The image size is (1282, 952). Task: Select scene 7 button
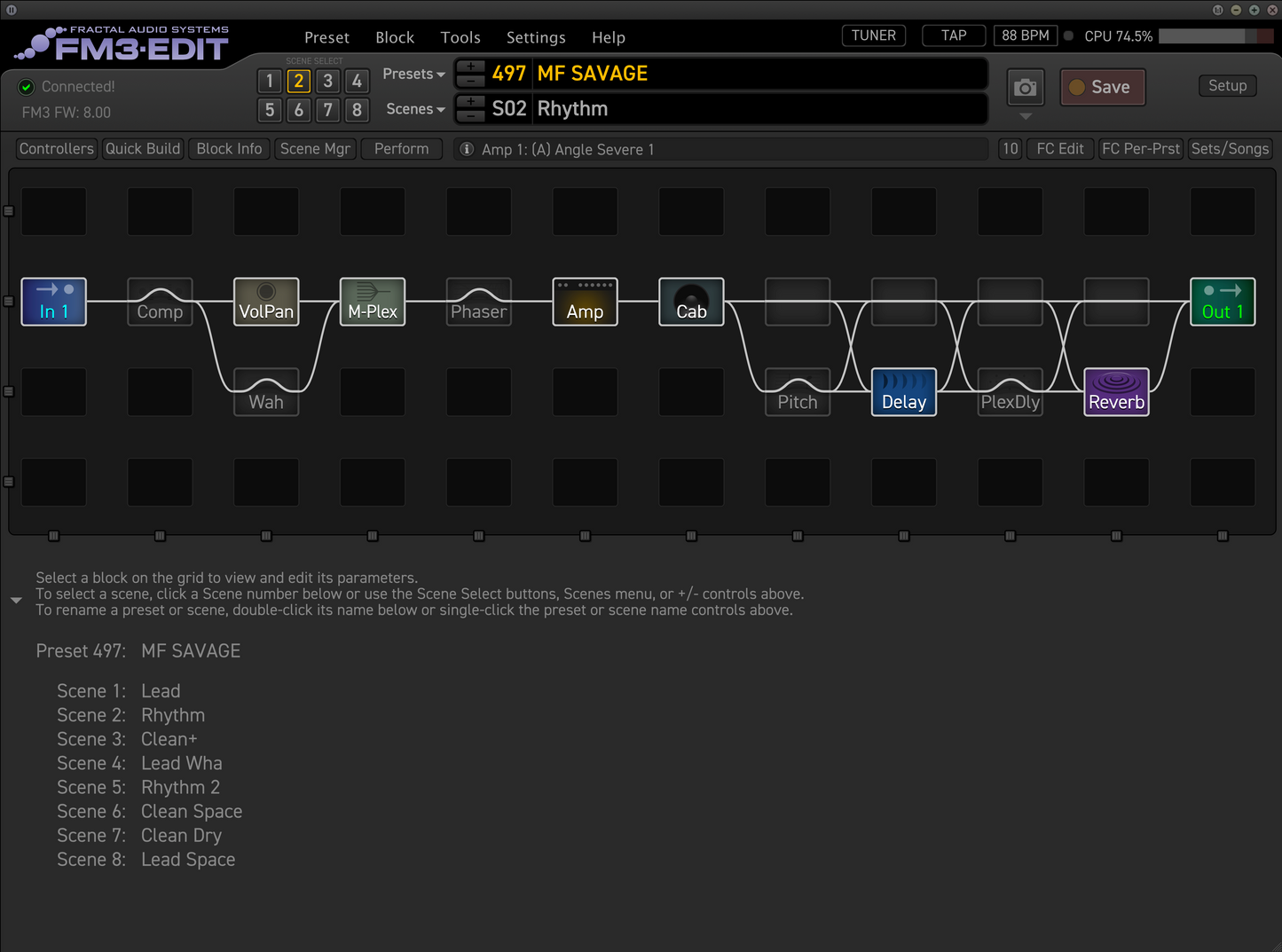(x=328, y=110)
